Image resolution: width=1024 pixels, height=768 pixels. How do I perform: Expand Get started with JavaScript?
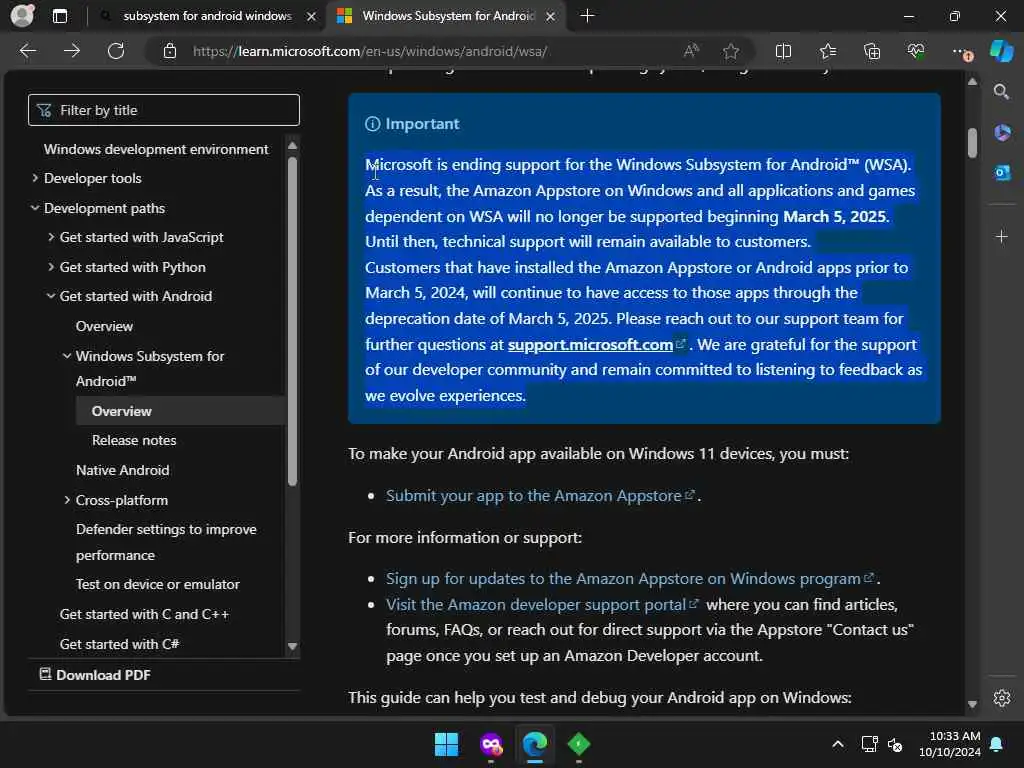pyautogui.click(x=51, y=237)
